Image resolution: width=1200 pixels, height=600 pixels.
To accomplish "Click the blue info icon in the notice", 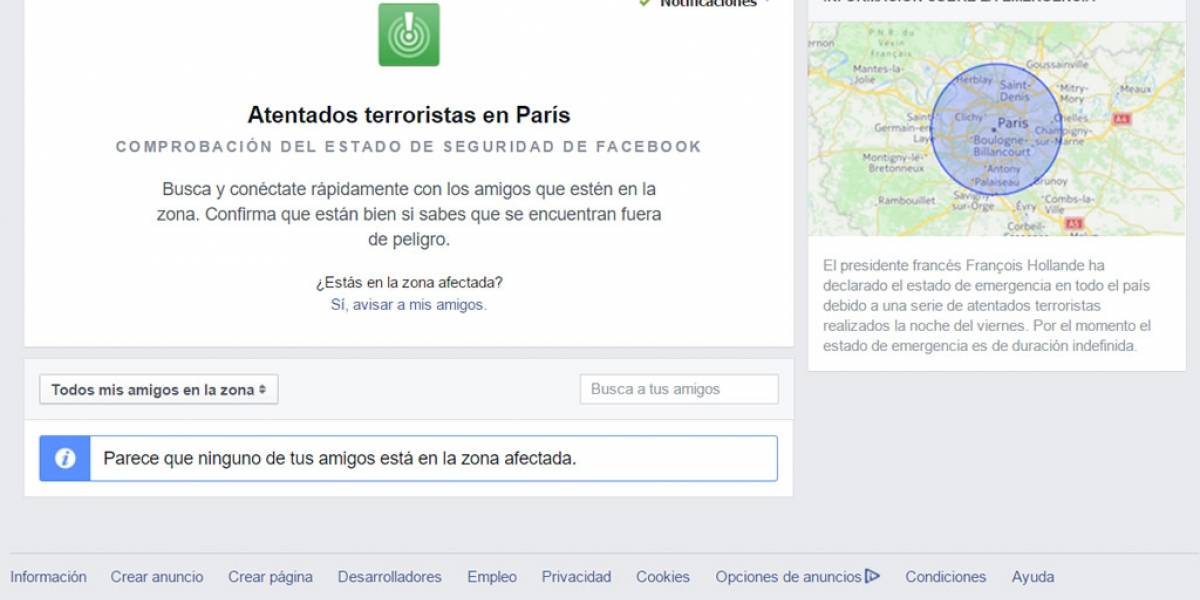I will [65, 459].
